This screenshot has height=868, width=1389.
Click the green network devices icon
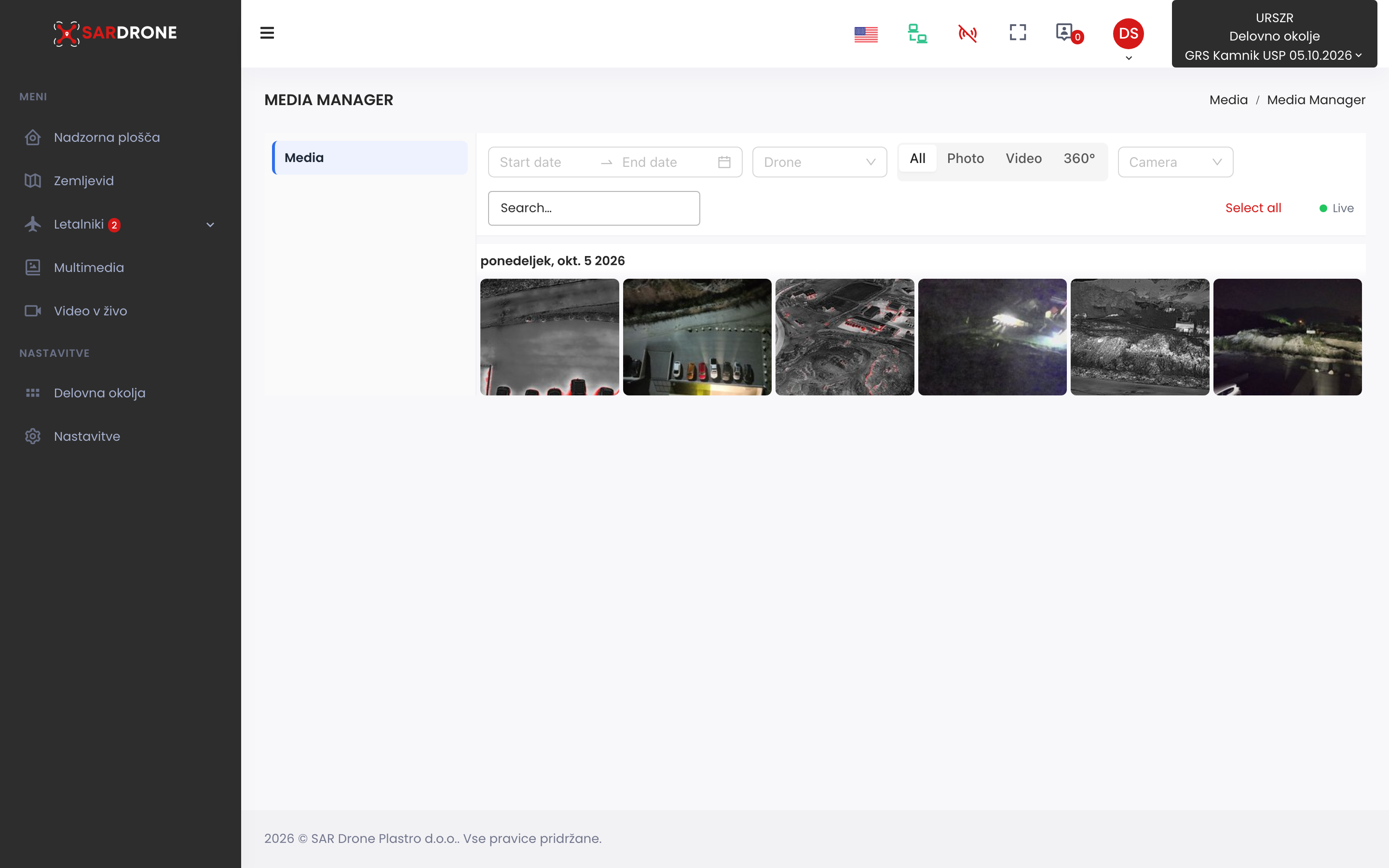(917, 33)
